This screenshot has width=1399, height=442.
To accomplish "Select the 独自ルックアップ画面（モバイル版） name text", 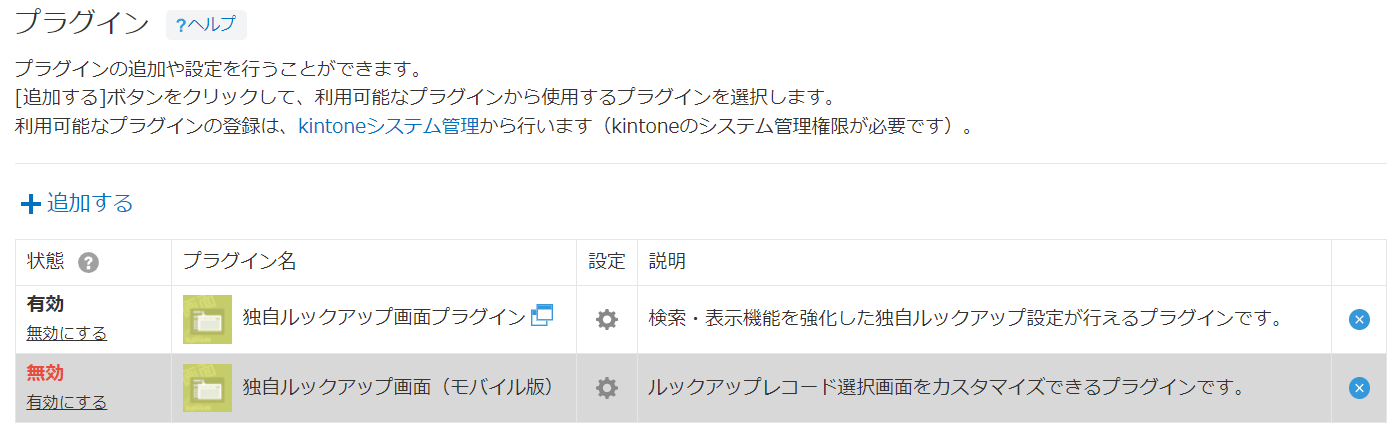I will (x=398, y=387).
